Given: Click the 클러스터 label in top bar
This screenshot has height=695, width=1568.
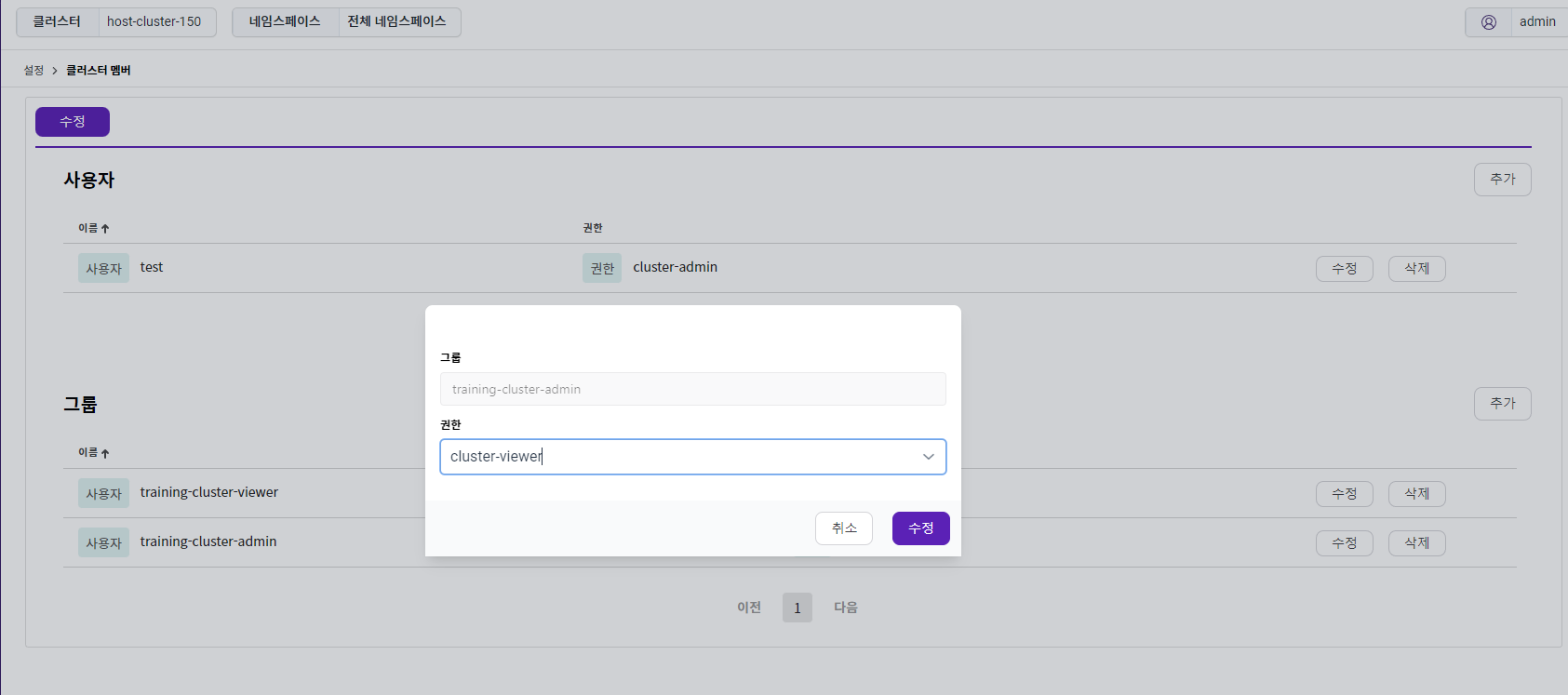Looking at the screenshot, I should pos(57,22).
